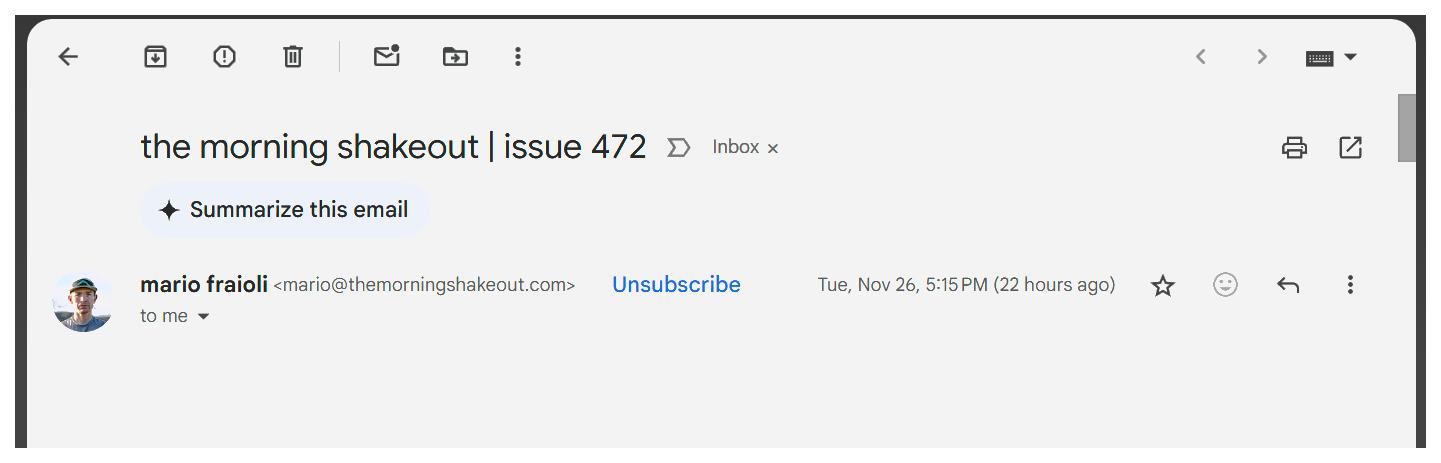This screenshot has width=1441, height=463.
Task: Toggle the importance marker beside subject
Action: click(x=678, y=148)
